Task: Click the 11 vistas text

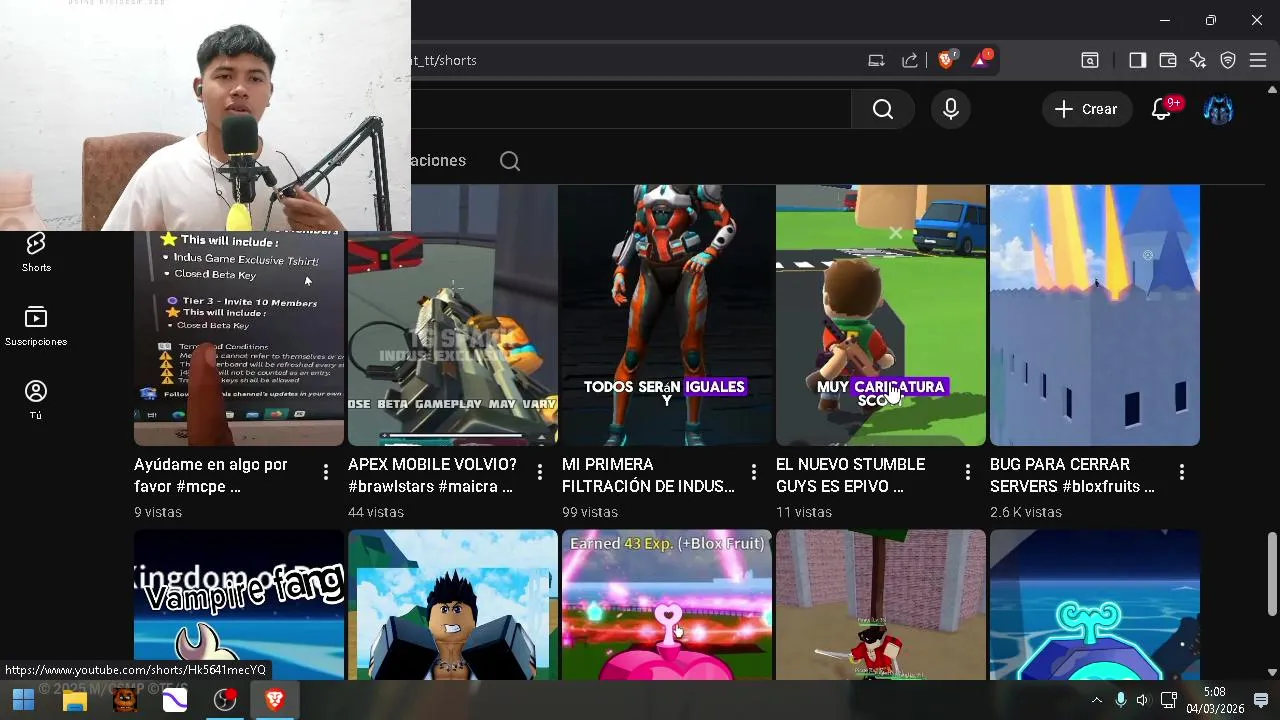Action: (x=804, y=512)
